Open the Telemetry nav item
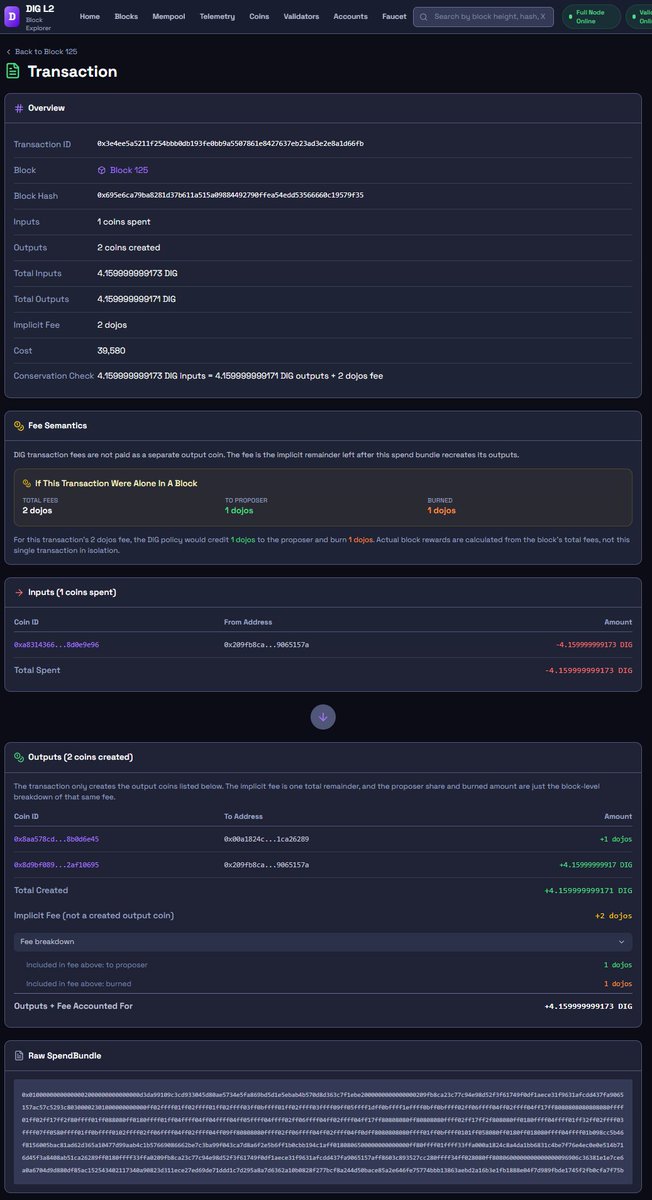Image resolution: width=652 pixels, height=1200 pixels. coord(217,17)
